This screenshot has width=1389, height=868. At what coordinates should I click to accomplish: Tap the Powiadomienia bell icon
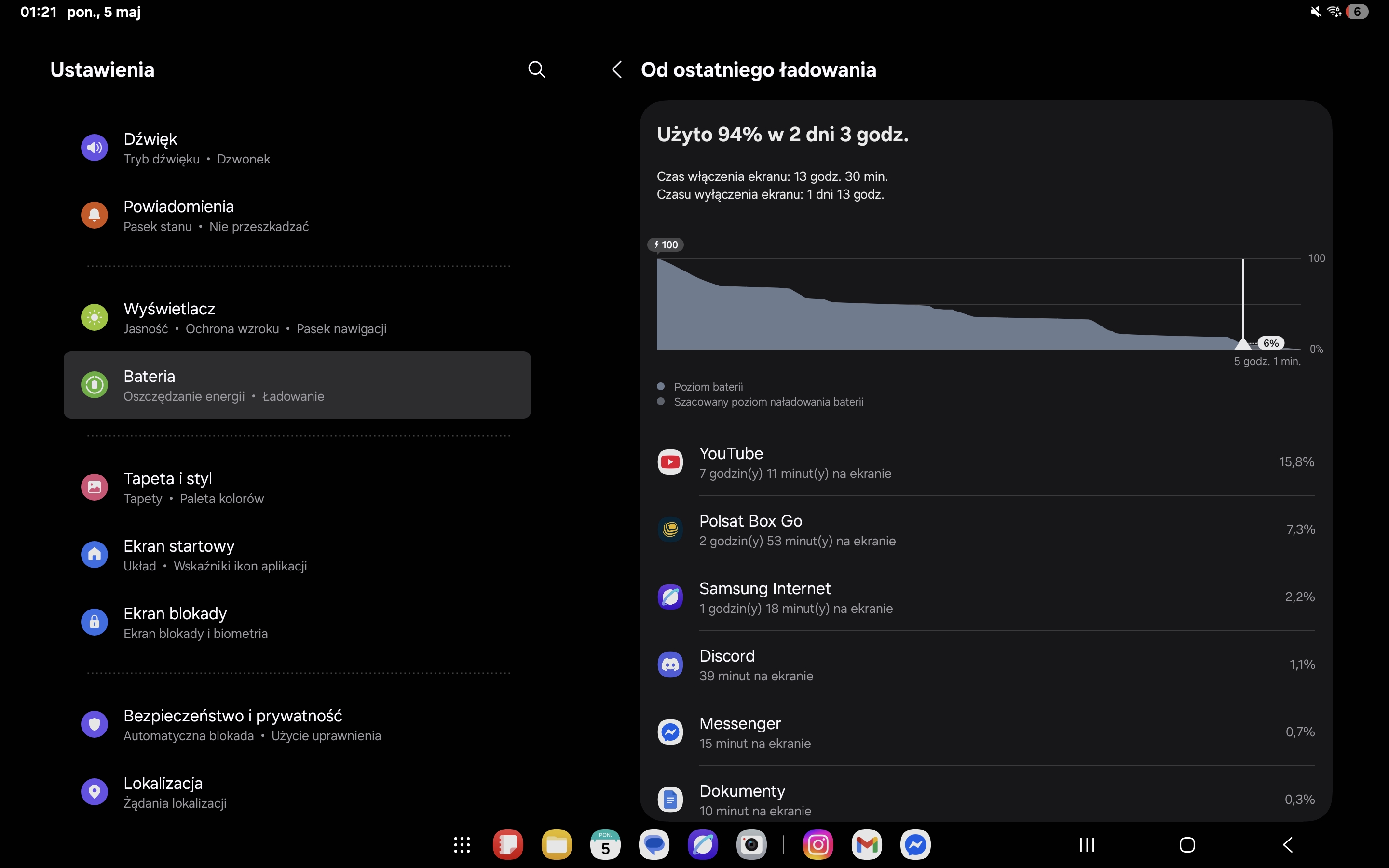pos(94,215)
